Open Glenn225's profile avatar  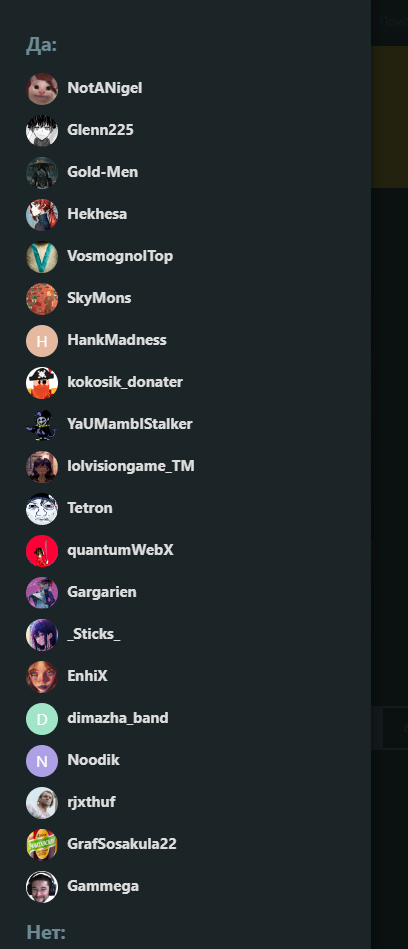point(42,130)
